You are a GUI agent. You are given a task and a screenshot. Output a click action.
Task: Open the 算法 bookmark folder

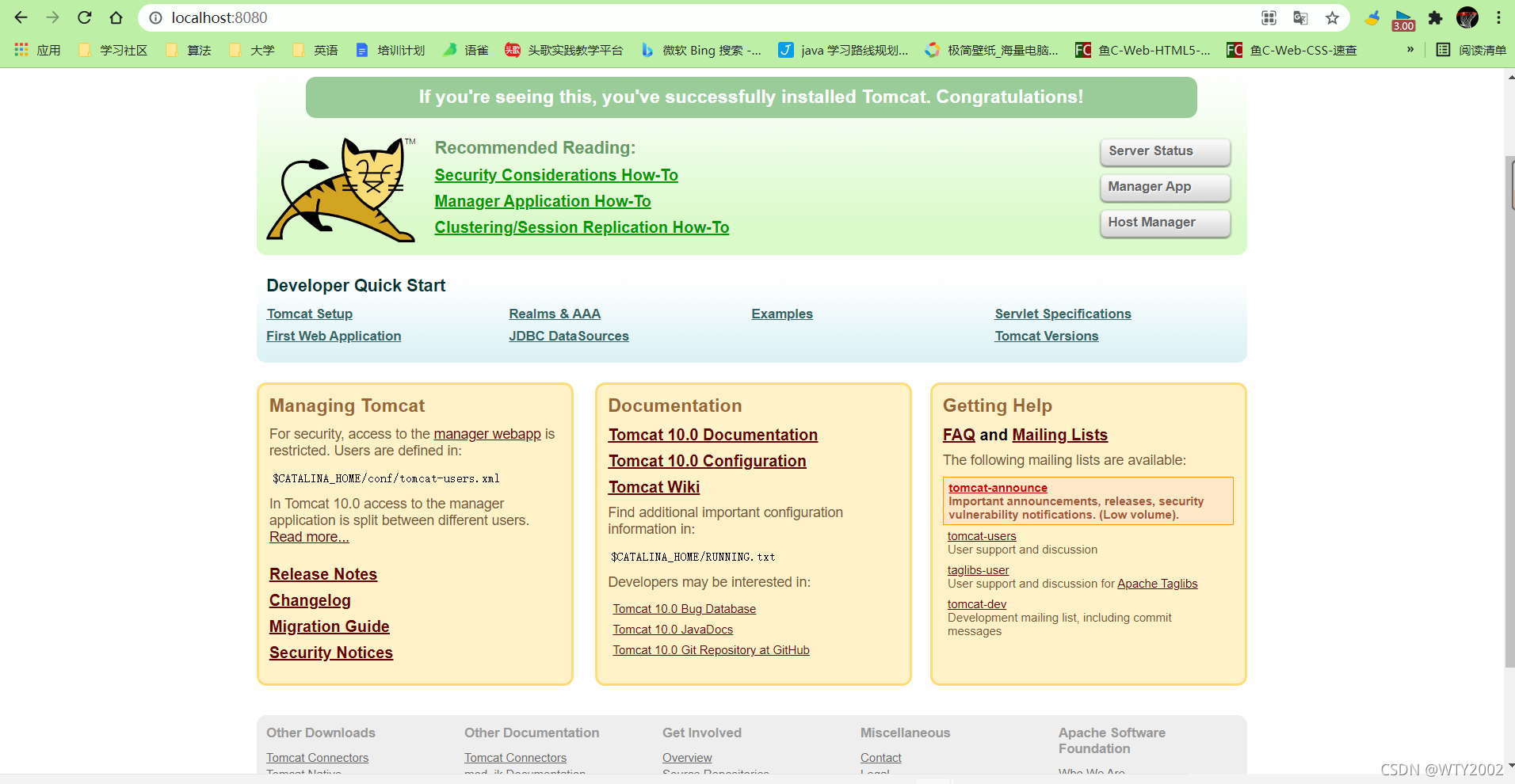(189, 50)
